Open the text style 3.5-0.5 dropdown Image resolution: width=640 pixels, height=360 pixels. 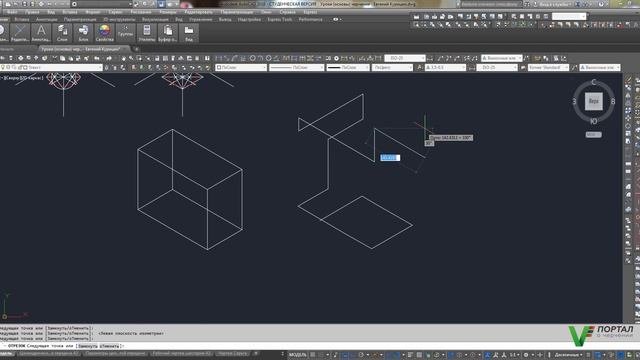(x=445, y=67)
